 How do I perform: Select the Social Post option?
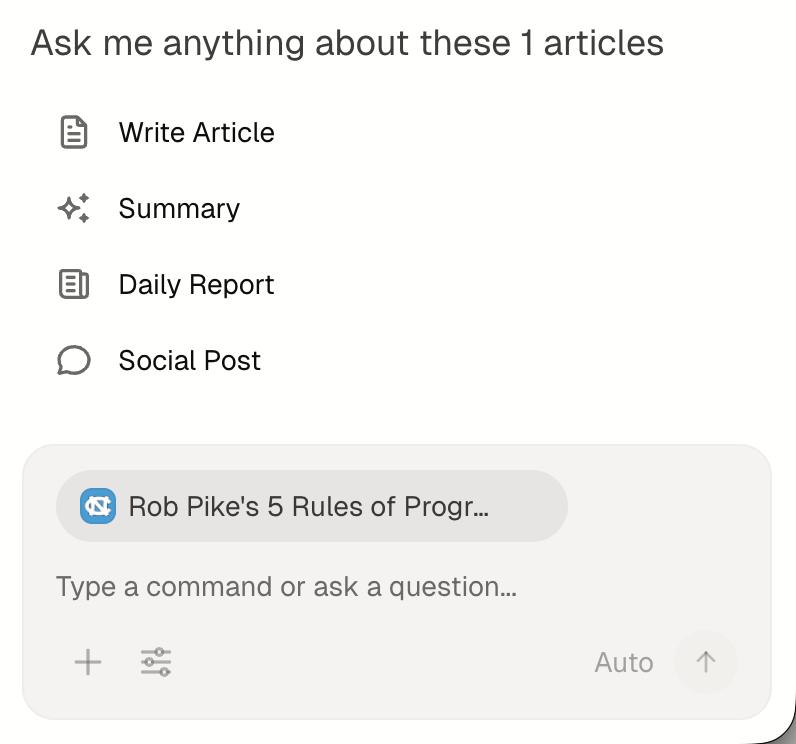(189, 361)
